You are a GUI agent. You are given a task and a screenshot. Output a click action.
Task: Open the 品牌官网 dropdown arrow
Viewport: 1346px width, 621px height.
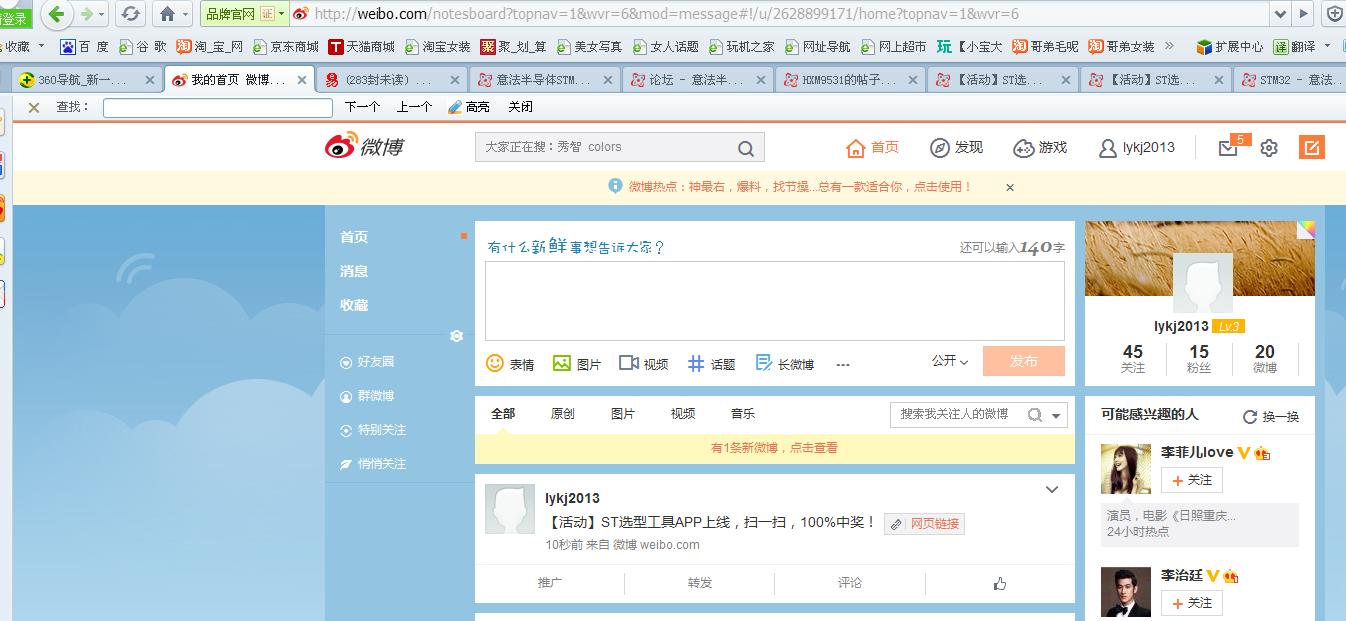pyautogui.click(x=283, y=14)
